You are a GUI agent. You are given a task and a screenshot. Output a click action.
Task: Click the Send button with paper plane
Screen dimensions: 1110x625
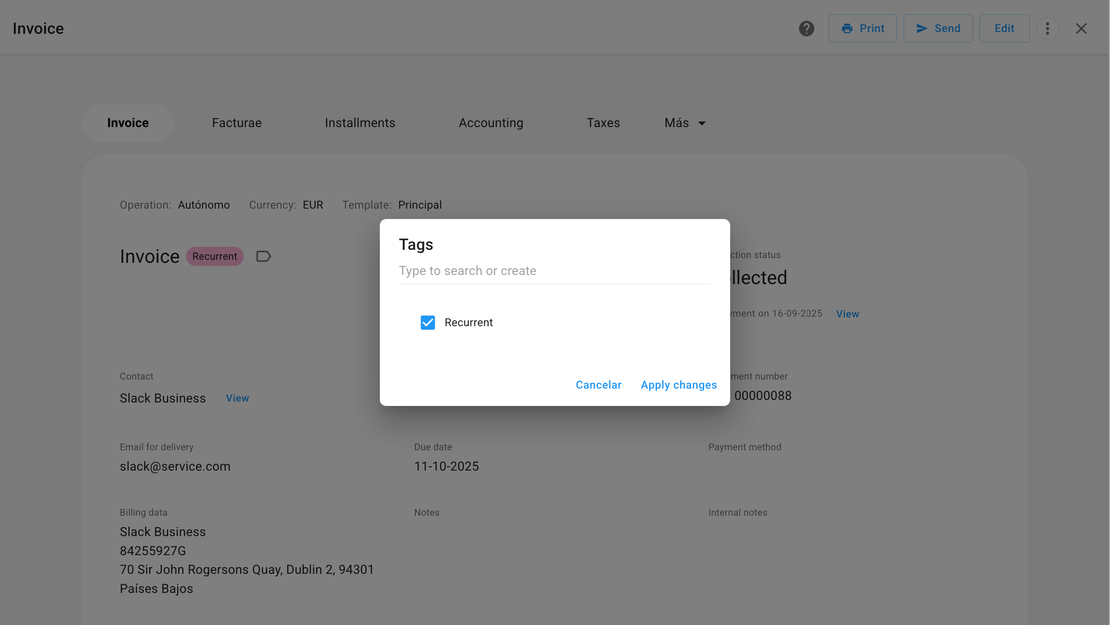(937, 29)
